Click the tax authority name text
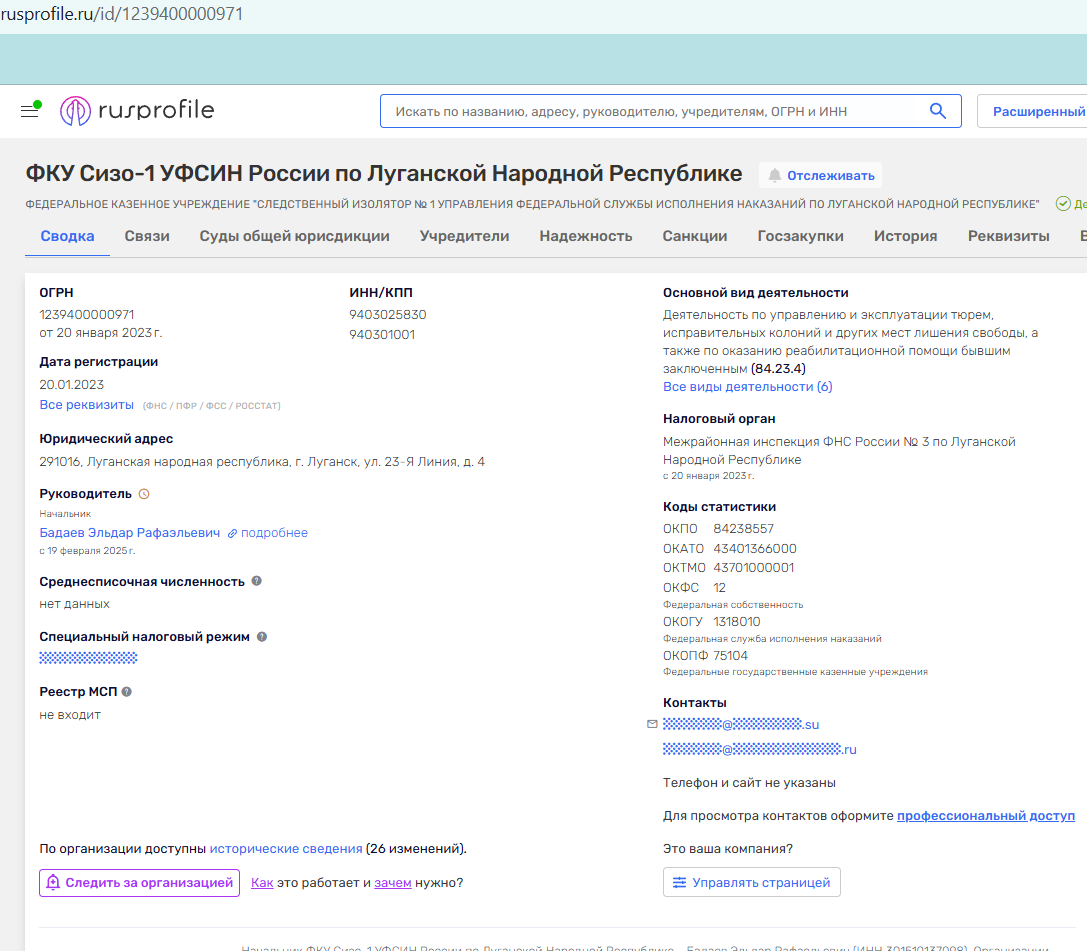The height and width of the screenshot is (951, 1087). tap(839, 451)
